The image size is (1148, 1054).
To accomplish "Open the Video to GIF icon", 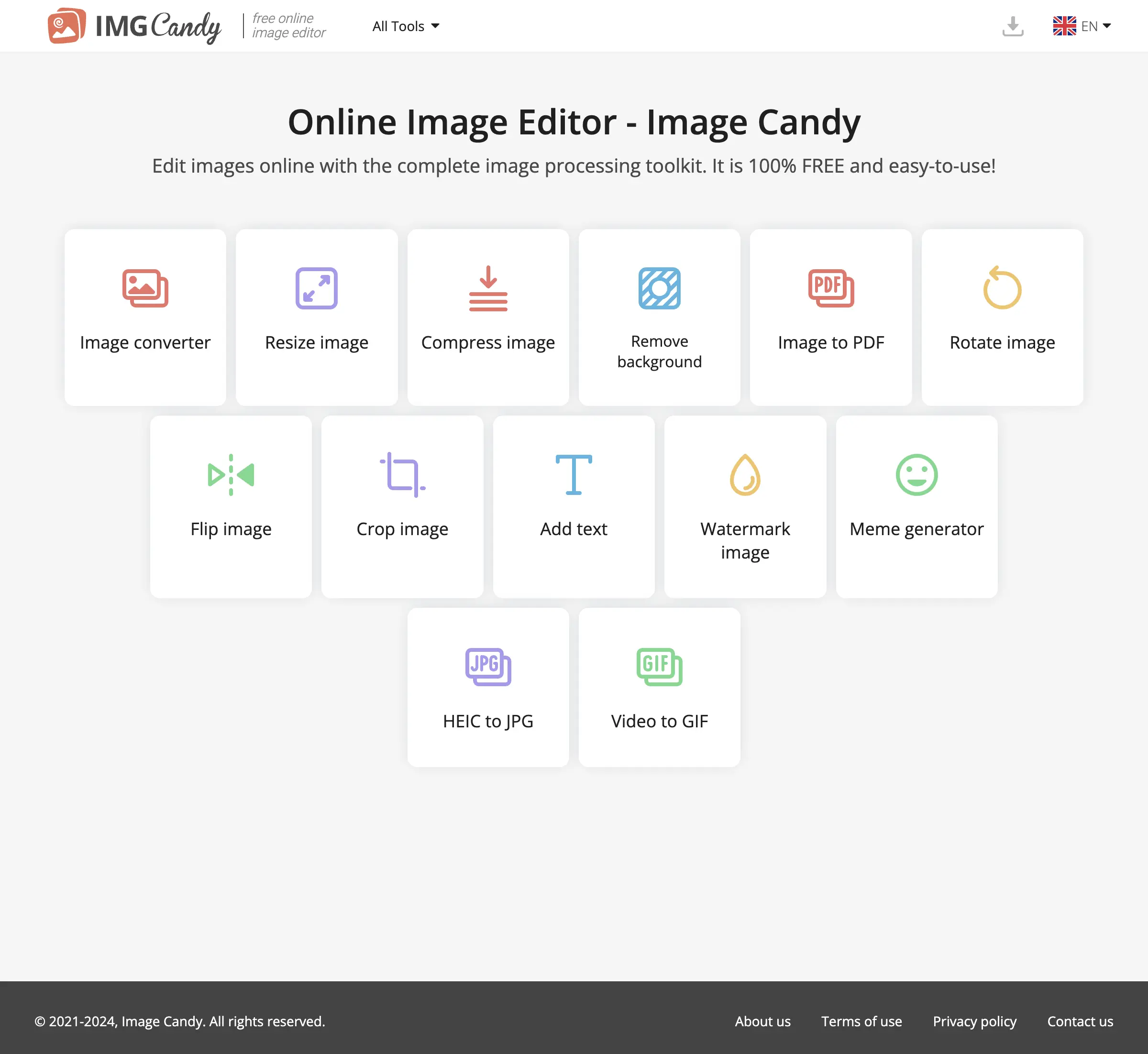I will coord(659,667).
